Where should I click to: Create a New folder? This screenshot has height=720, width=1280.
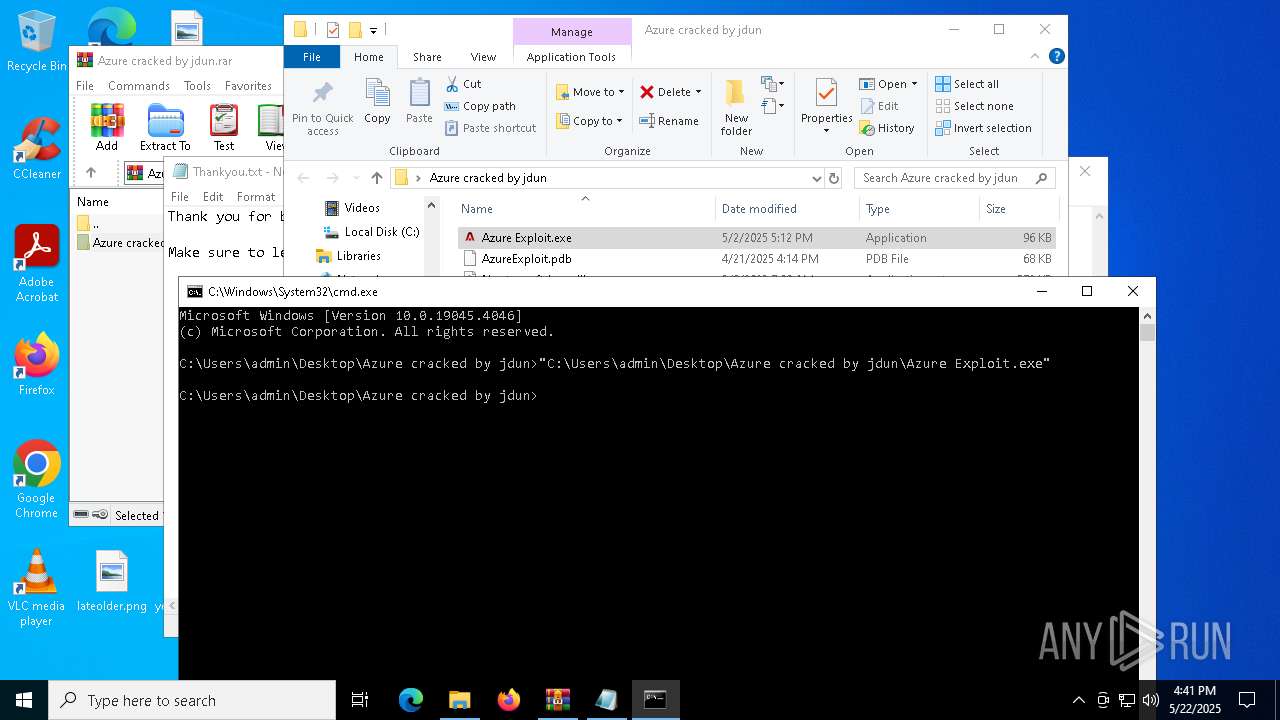(736, 107)
